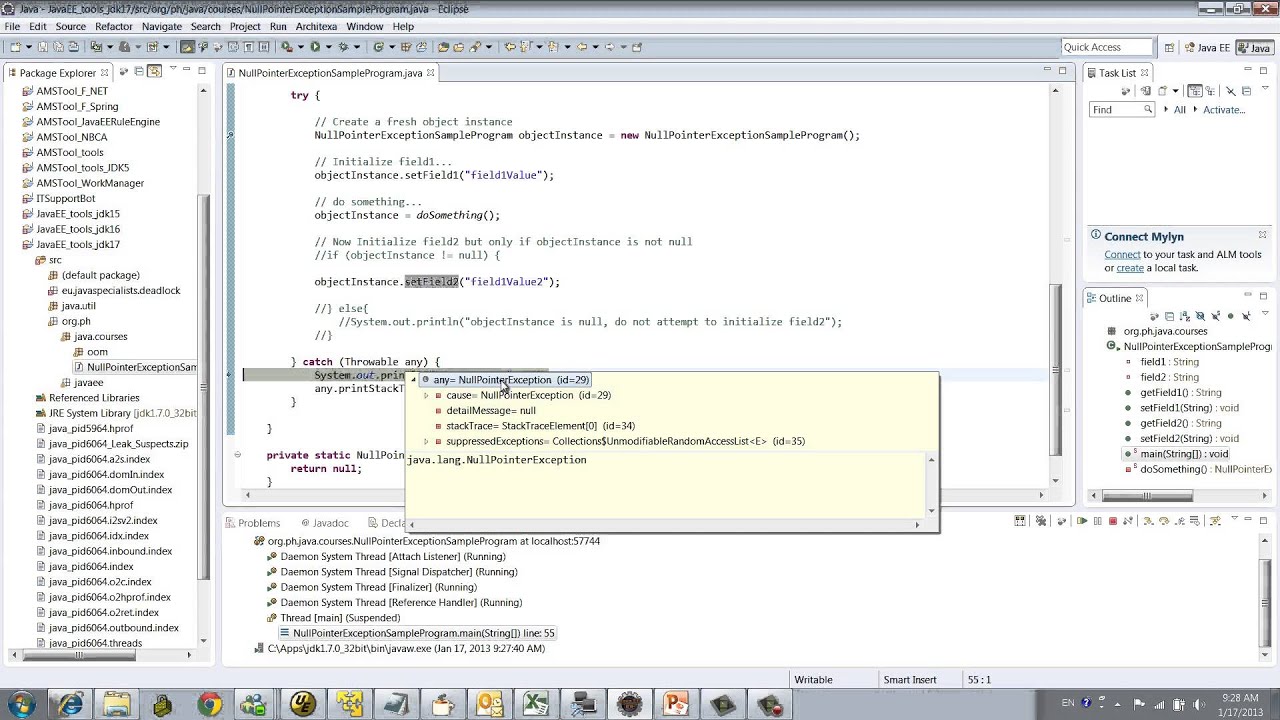Save the file using the toolbar Save icon

click(42, 46)
